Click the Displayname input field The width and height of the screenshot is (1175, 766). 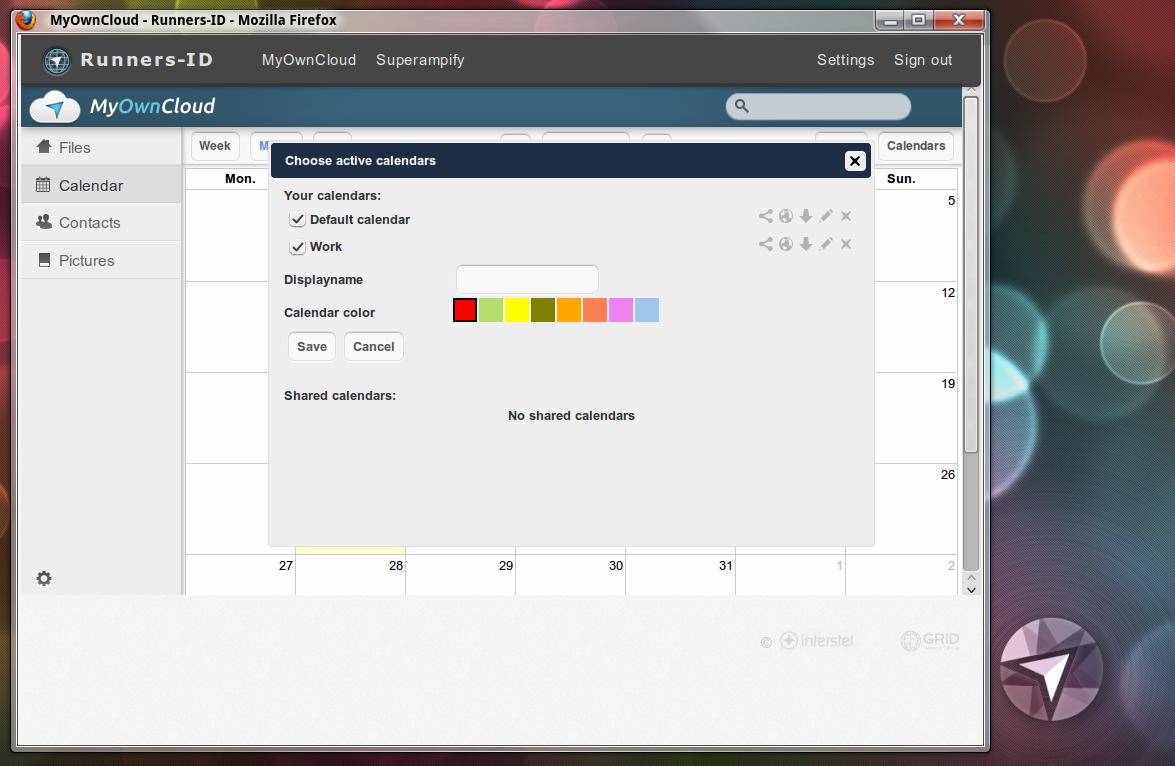527,280
